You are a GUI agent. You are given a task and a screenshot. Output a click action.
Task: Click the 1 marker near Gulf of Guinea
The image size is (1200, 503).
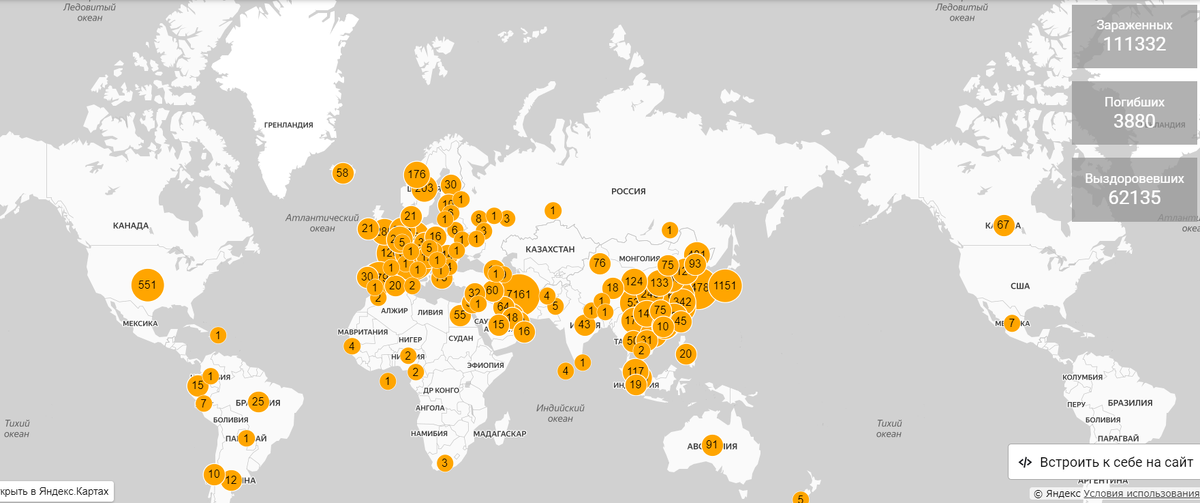pyautogui.click(x=387, y=380)
